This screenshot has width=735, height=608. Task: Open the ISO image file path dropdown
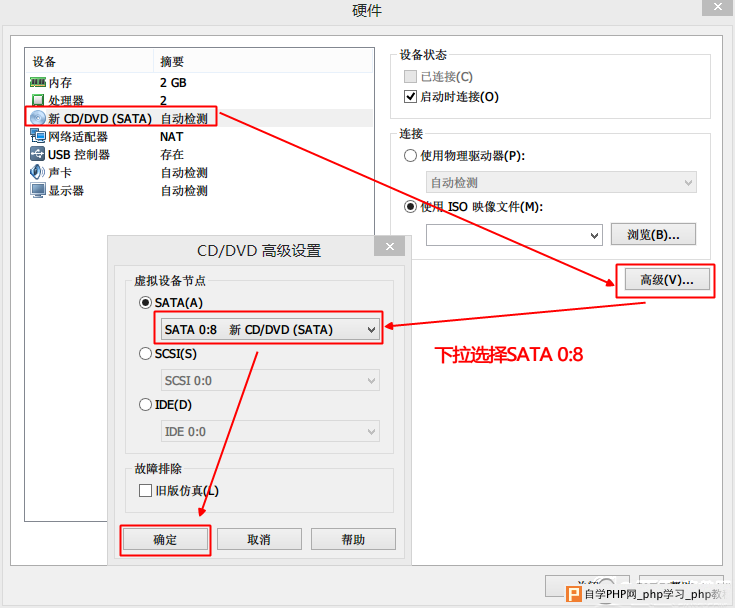pyautogui.click(x=594, y=235)
